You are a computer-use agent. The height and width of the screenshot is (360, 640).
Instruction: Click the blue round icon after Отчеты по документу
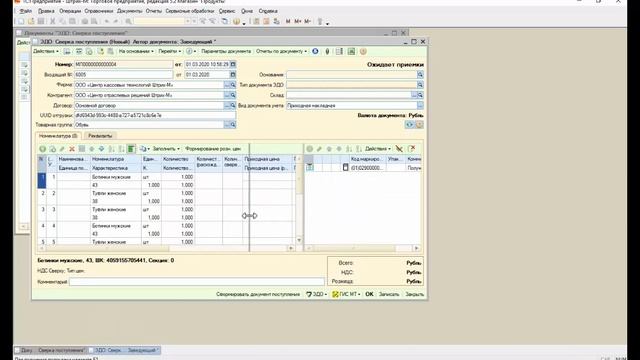click(x=315, y=51)
